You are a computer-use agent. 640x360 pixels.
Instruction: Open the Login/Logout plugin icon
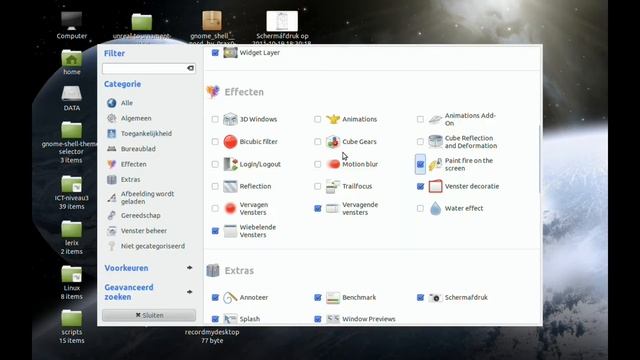click(x=230, y=164)
